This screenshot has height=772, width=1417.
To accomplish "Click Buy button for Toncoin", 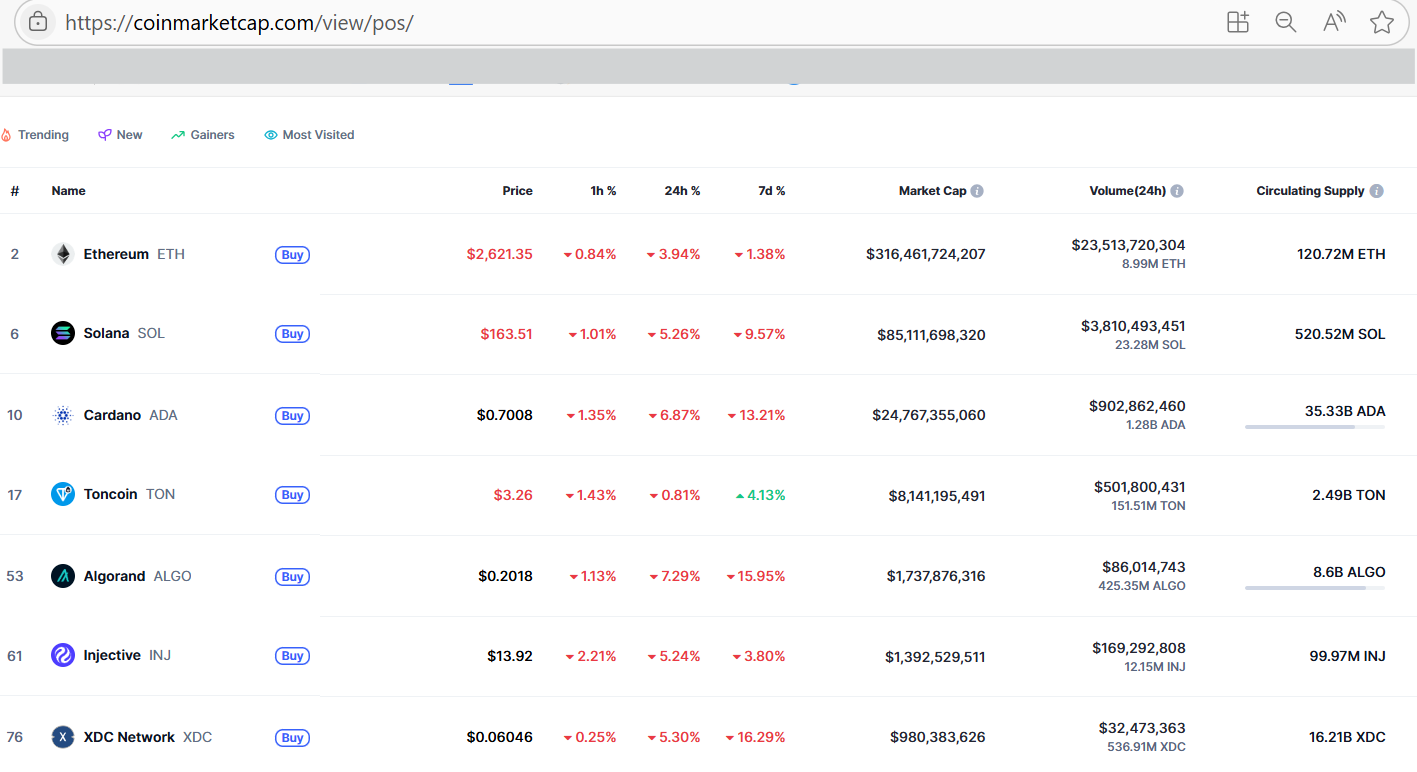I will [x=292, y=495].
